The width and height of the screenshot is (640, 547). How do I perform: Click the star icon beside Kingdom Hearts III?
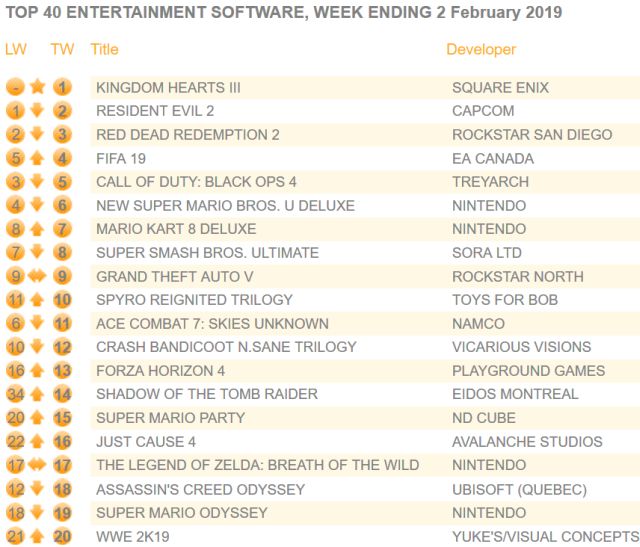pyautogui.click(x=38, y=88)
